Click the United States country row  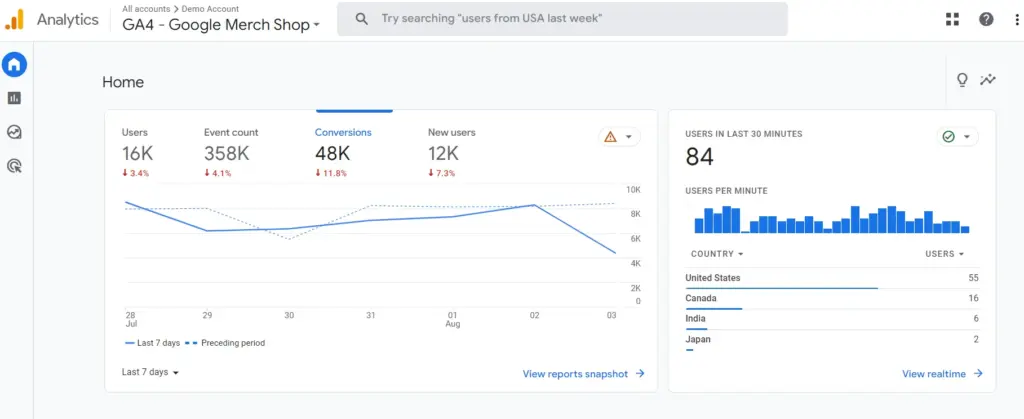[832, 279]
